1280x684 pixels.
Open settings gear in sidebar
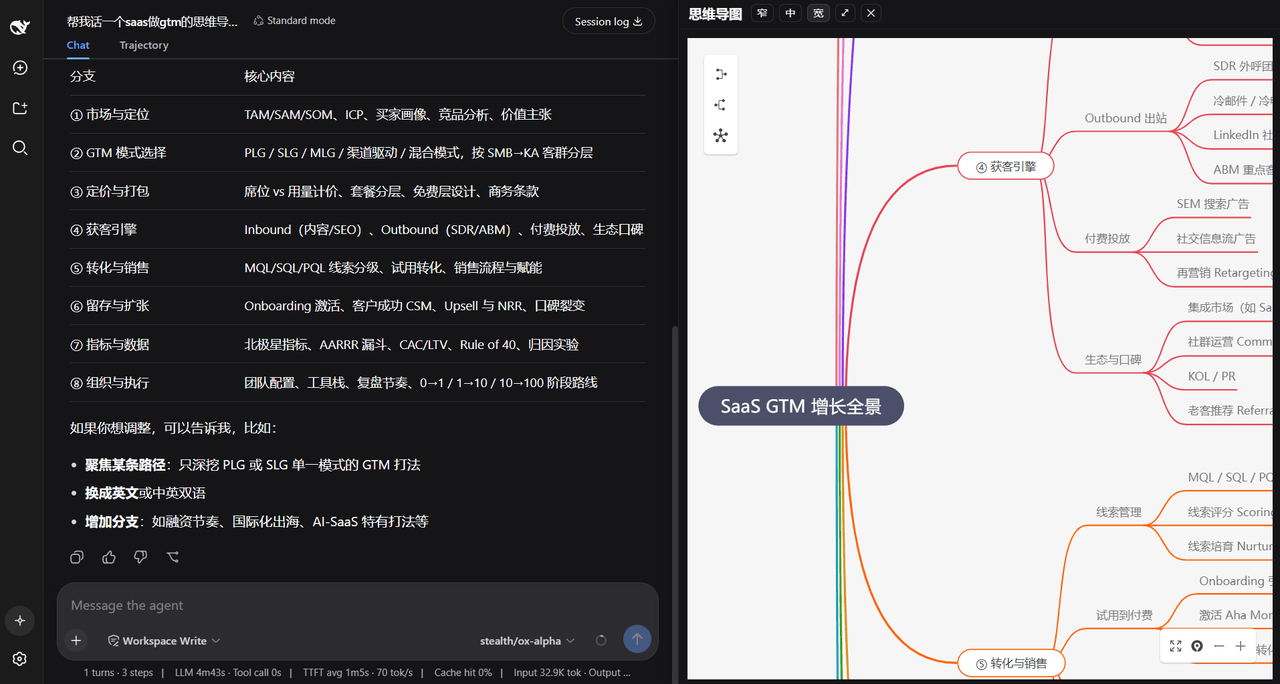click(20, 659)
